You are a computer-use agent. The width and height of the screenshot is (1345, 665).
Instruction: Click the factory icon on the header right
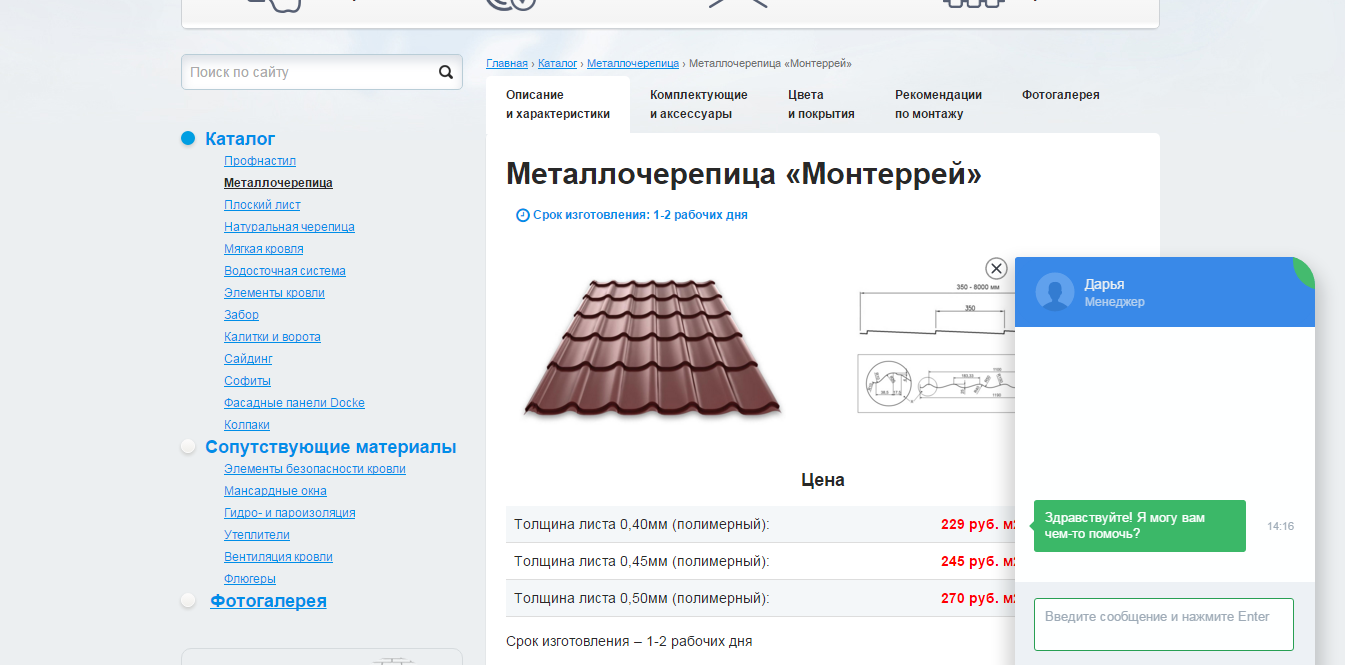point(975,5)
